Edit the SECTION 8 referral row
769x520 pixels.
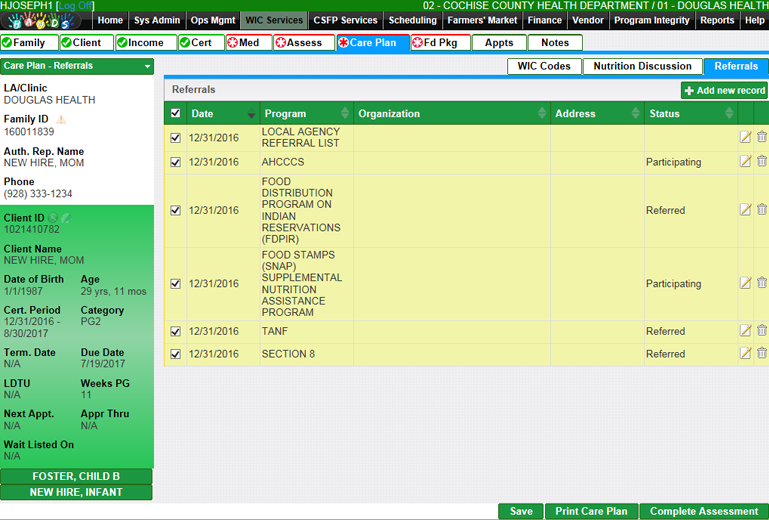point(745,353)
